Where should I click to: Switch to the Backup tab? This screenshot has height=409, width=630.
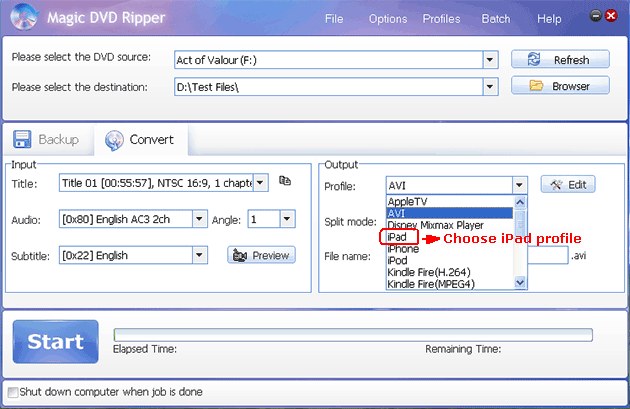47,139
